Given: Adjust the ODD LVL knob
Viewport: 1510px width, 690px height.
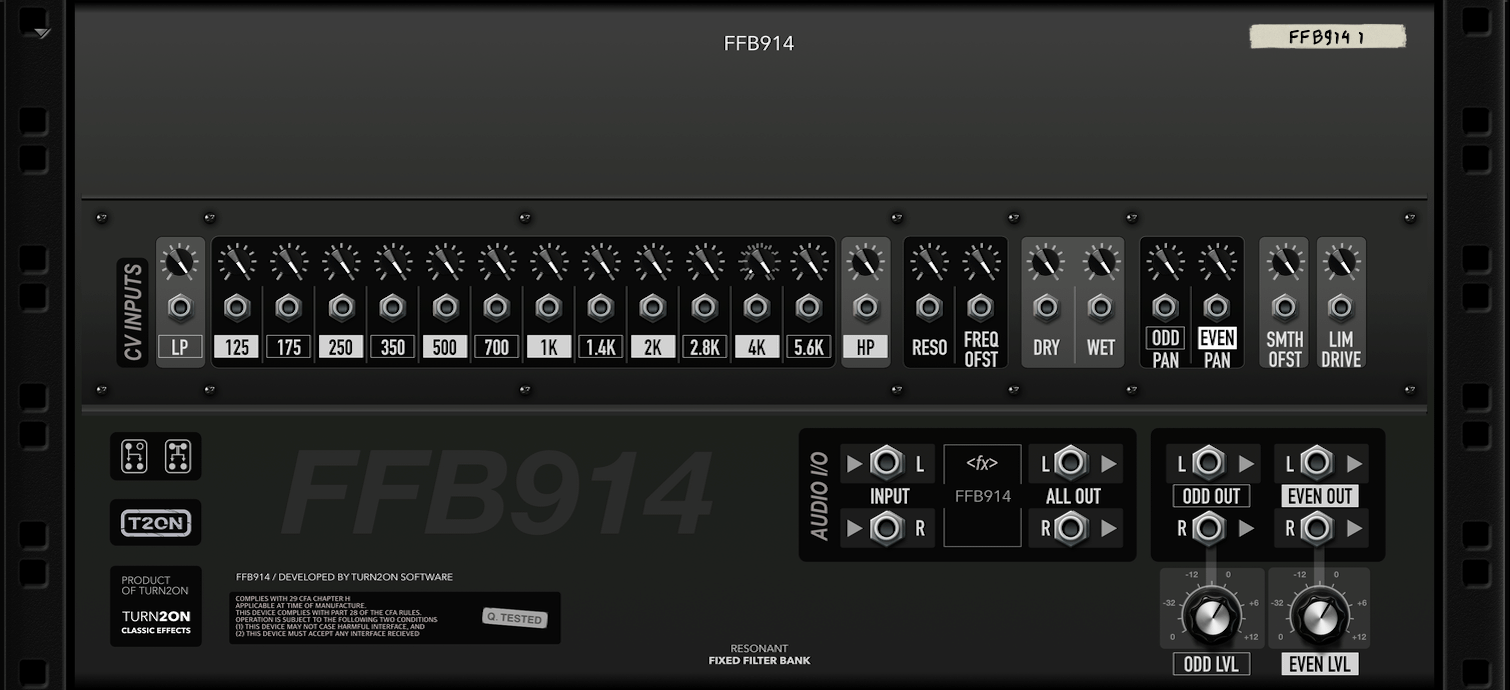Looking at the screenshot, I should tap(1211, 615).
